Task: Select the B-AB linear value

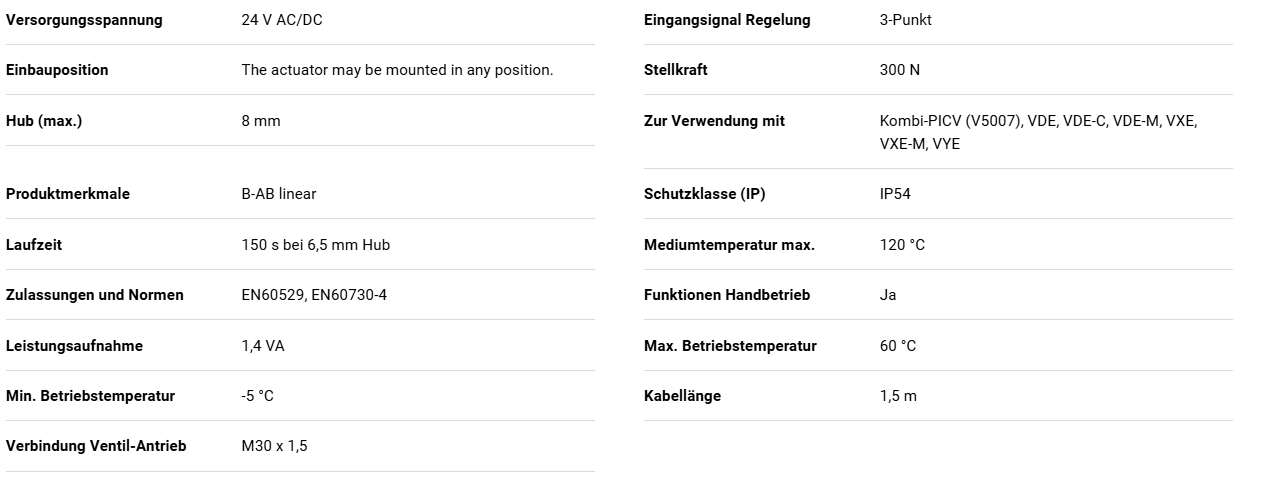Action: (279, 194)
